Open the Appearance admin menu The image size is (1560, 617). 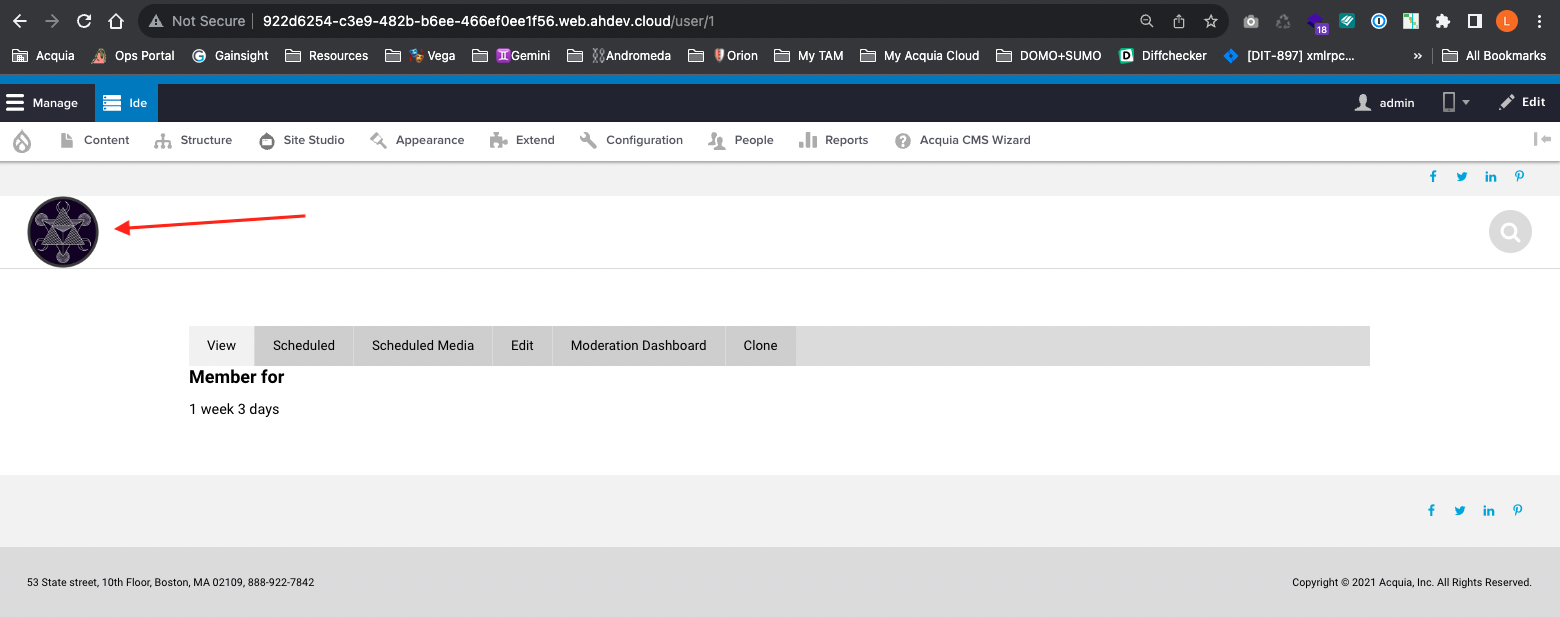coord(417,141)
